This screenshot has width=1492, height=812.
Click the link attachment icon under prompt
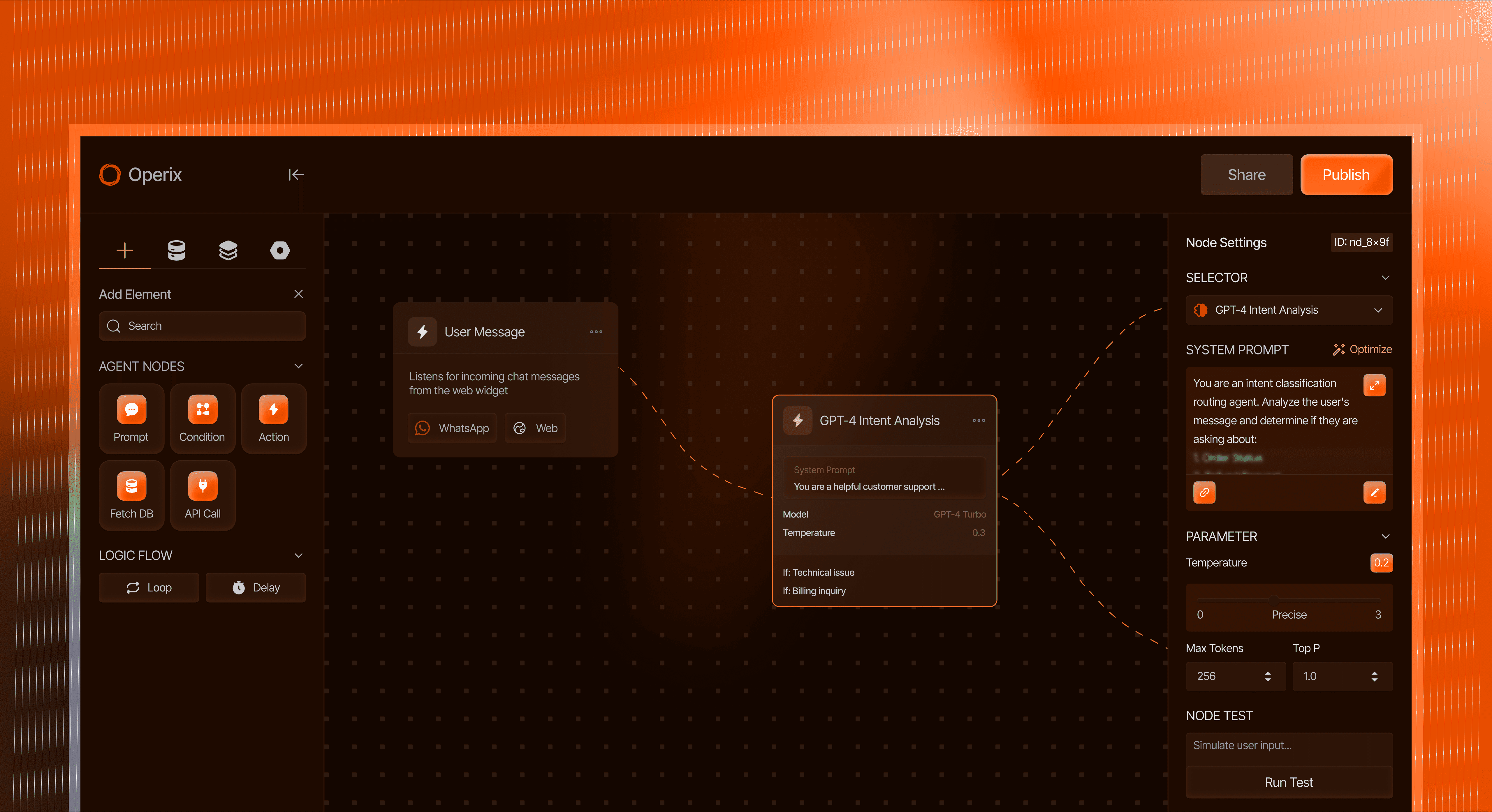tap(1204, 493)
